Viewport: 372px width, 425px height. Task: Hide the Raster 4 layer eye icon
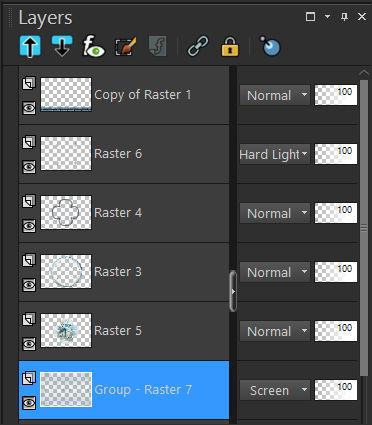point(29,226)
